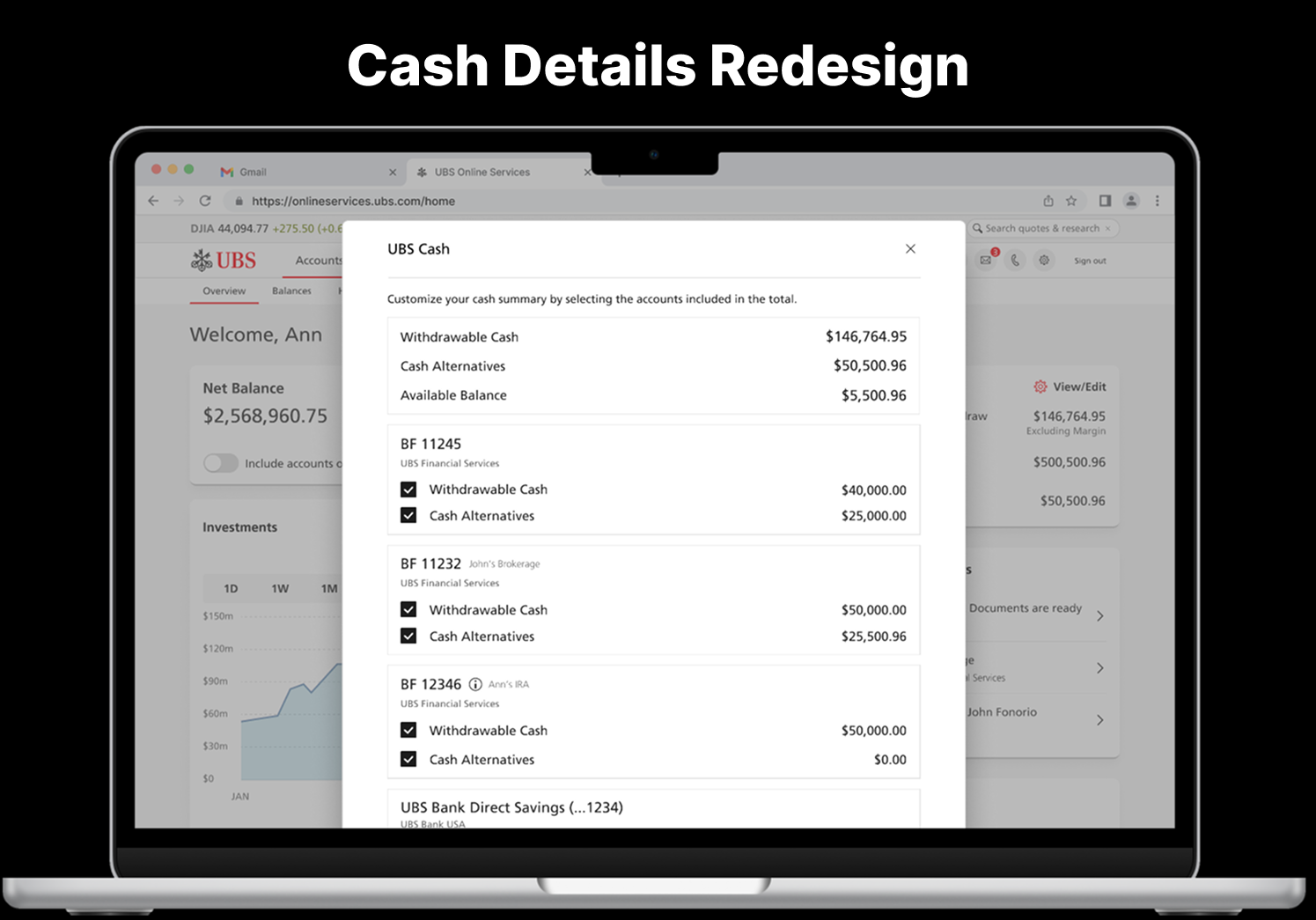Screen dimensions: 1316x920
Task: Clear the search quotes field with X
Action: click(1107, 228)
